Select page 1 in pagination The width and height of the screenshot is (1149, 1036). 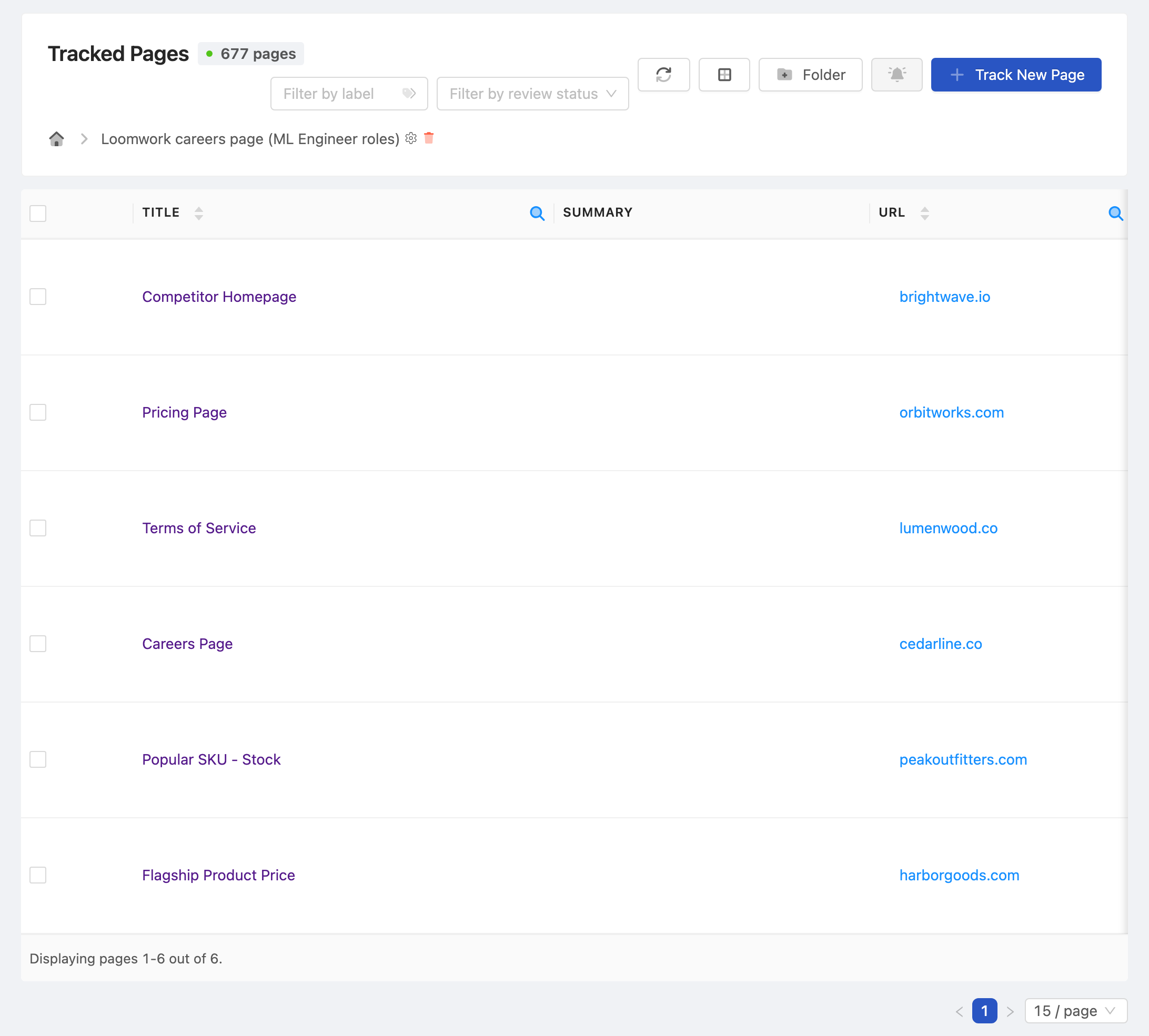pyautogui.click(x=984, y=1011)
